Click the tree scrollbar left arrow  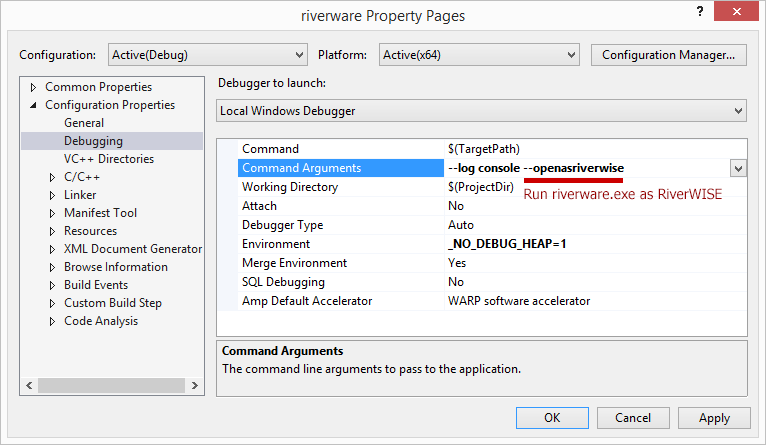tap(29, 385)
